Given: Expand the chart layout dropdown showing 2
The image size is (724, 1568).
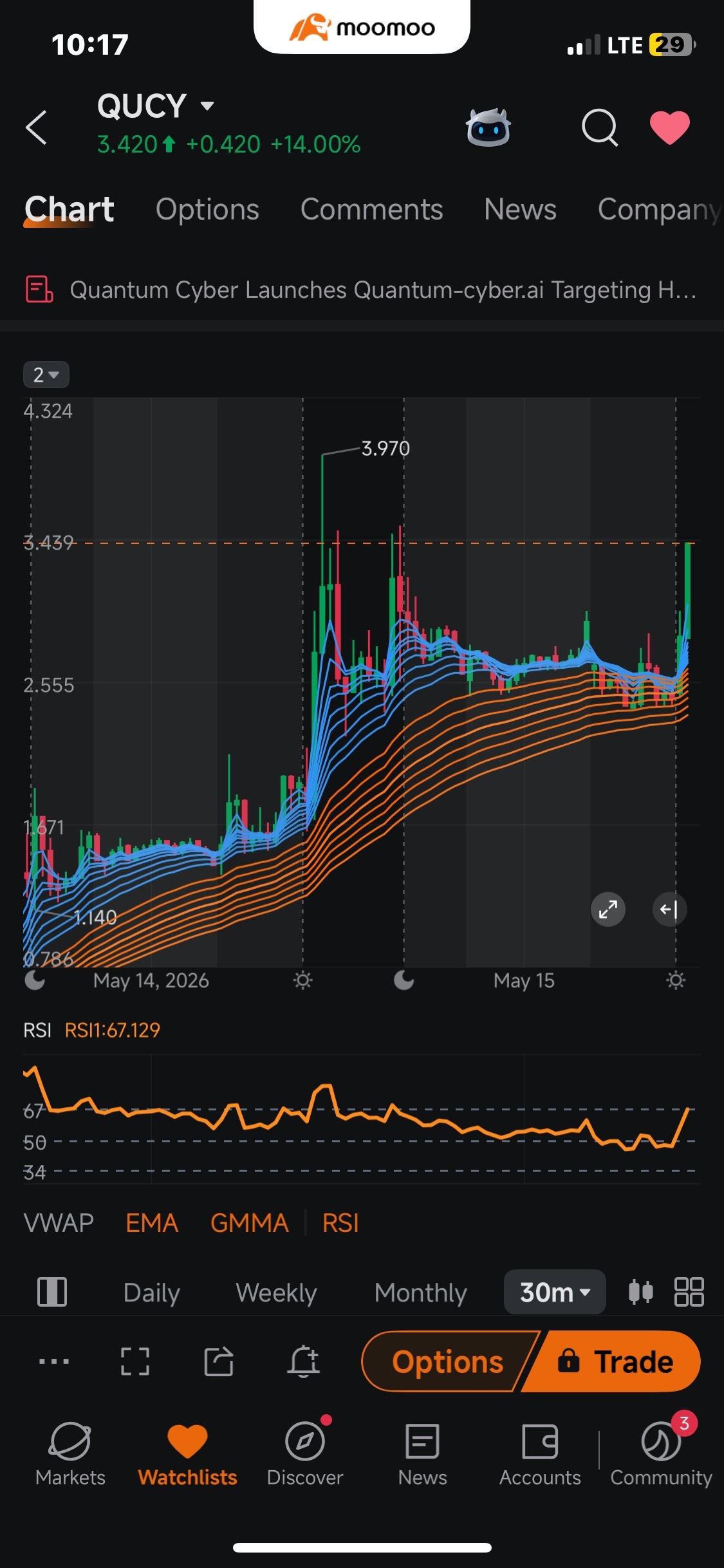Looking at the screenshot, I should click(x=46, y=375).
